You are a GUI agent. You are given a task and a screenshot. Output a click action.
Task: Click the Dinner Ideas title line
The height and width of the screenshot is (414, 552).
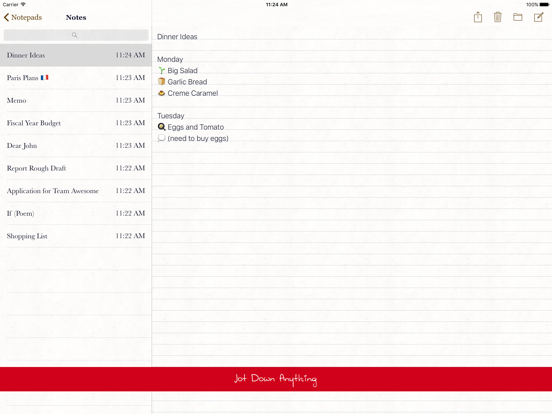tap(177, 37)
